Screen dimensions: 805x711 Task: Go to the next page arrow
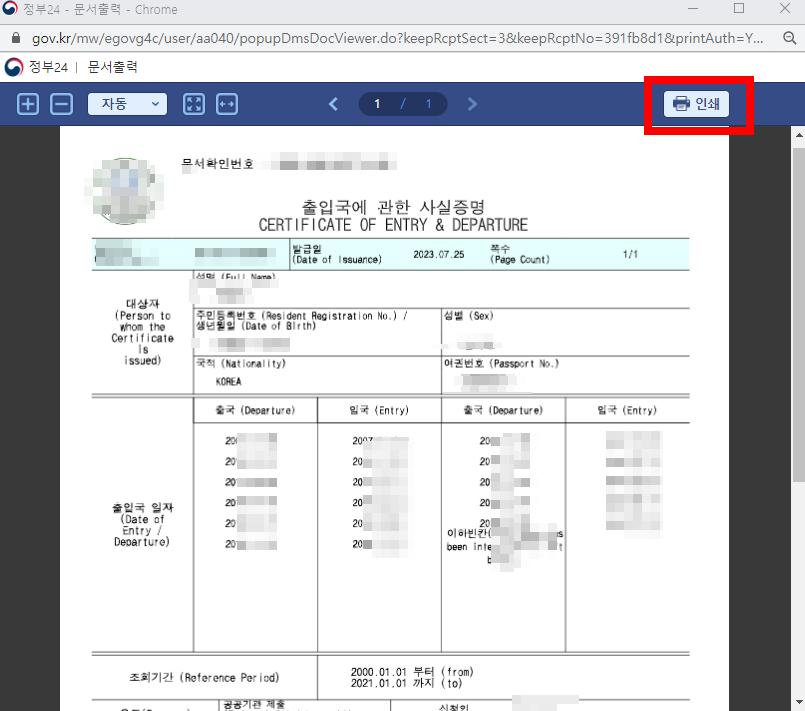click(472, 104)
